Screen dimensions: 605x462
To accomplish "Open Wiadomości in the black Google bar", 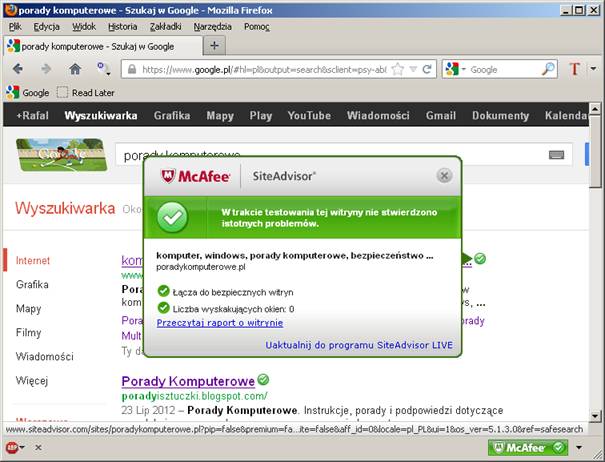I will pos(378,115).
